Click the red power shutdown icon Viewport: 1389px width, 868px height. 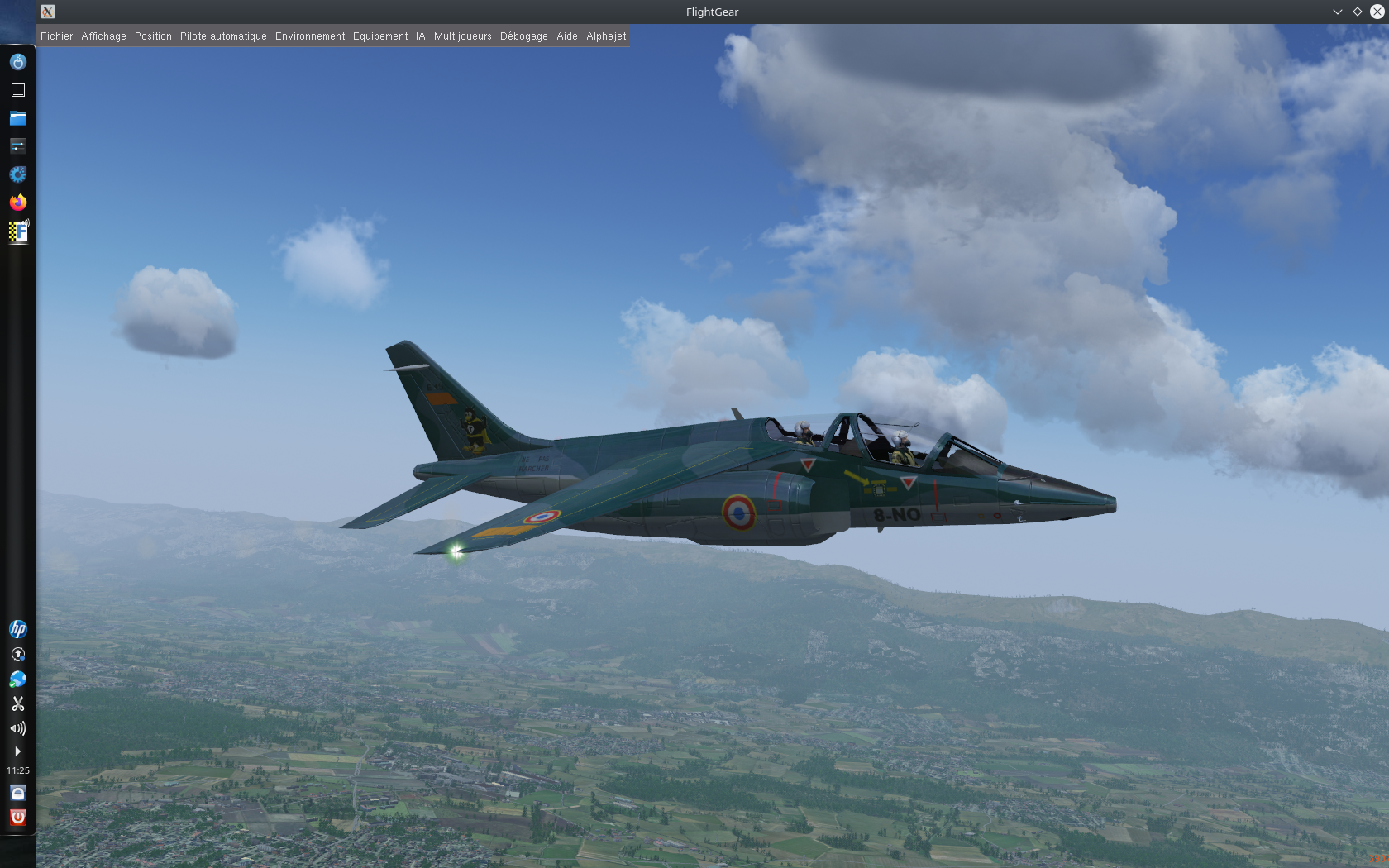tap(18, 818)
